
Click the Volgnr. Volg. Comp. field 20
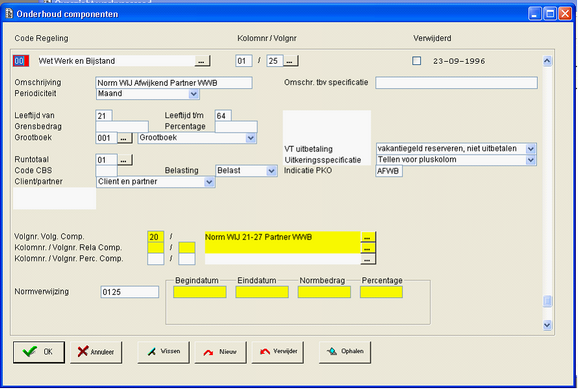click(x=156, y=237)
